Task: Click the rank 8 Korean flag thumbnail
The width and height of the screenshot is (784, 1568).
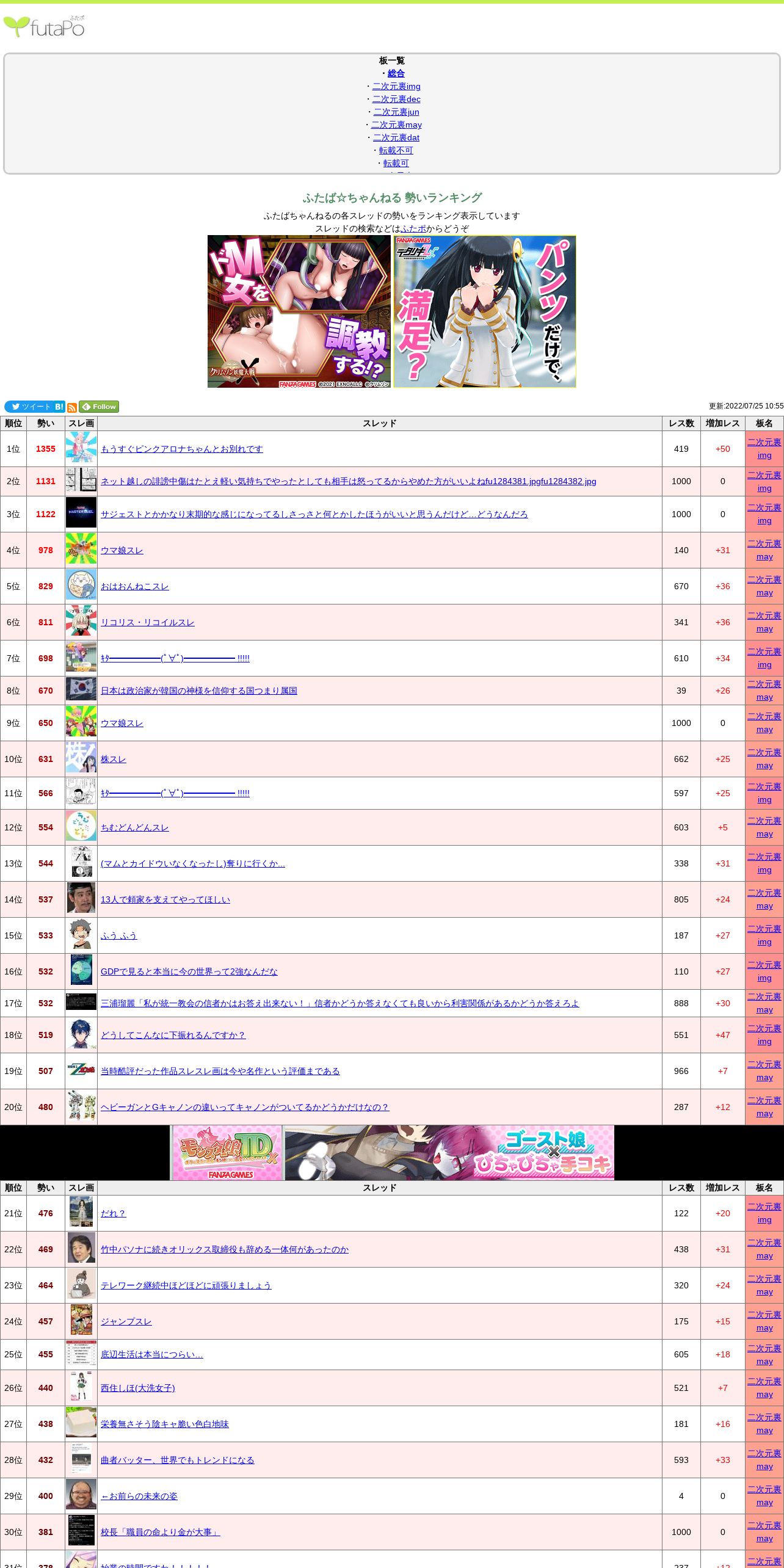Action: 81,689
